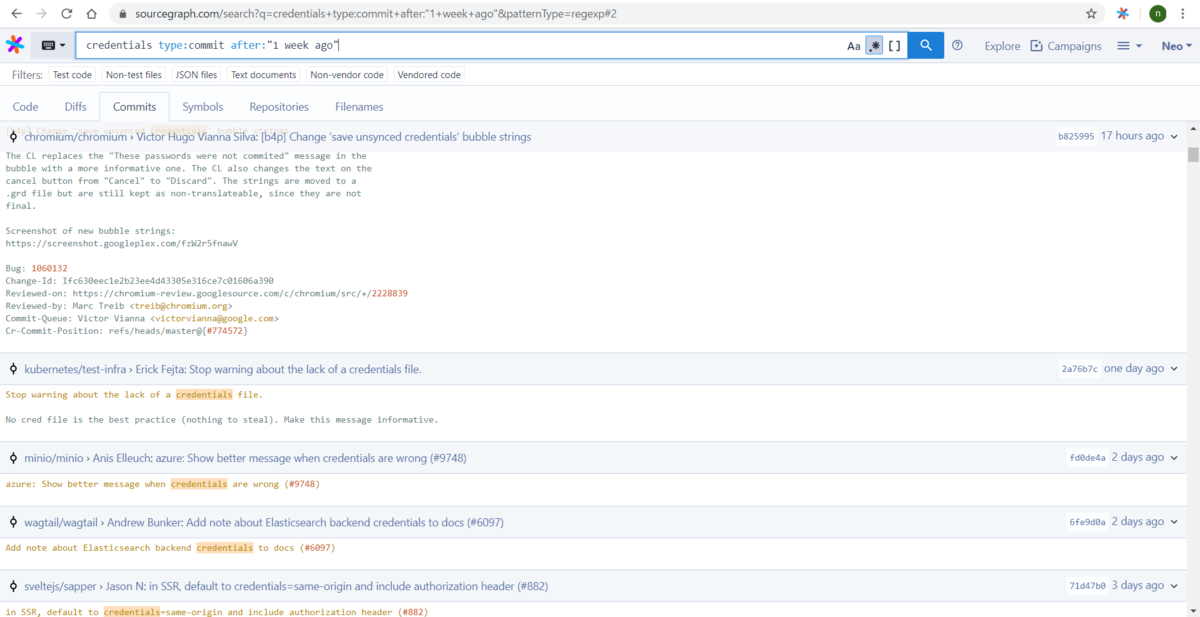
Task: Apply the Vendored code filter
Action: [x=429, y=75]
